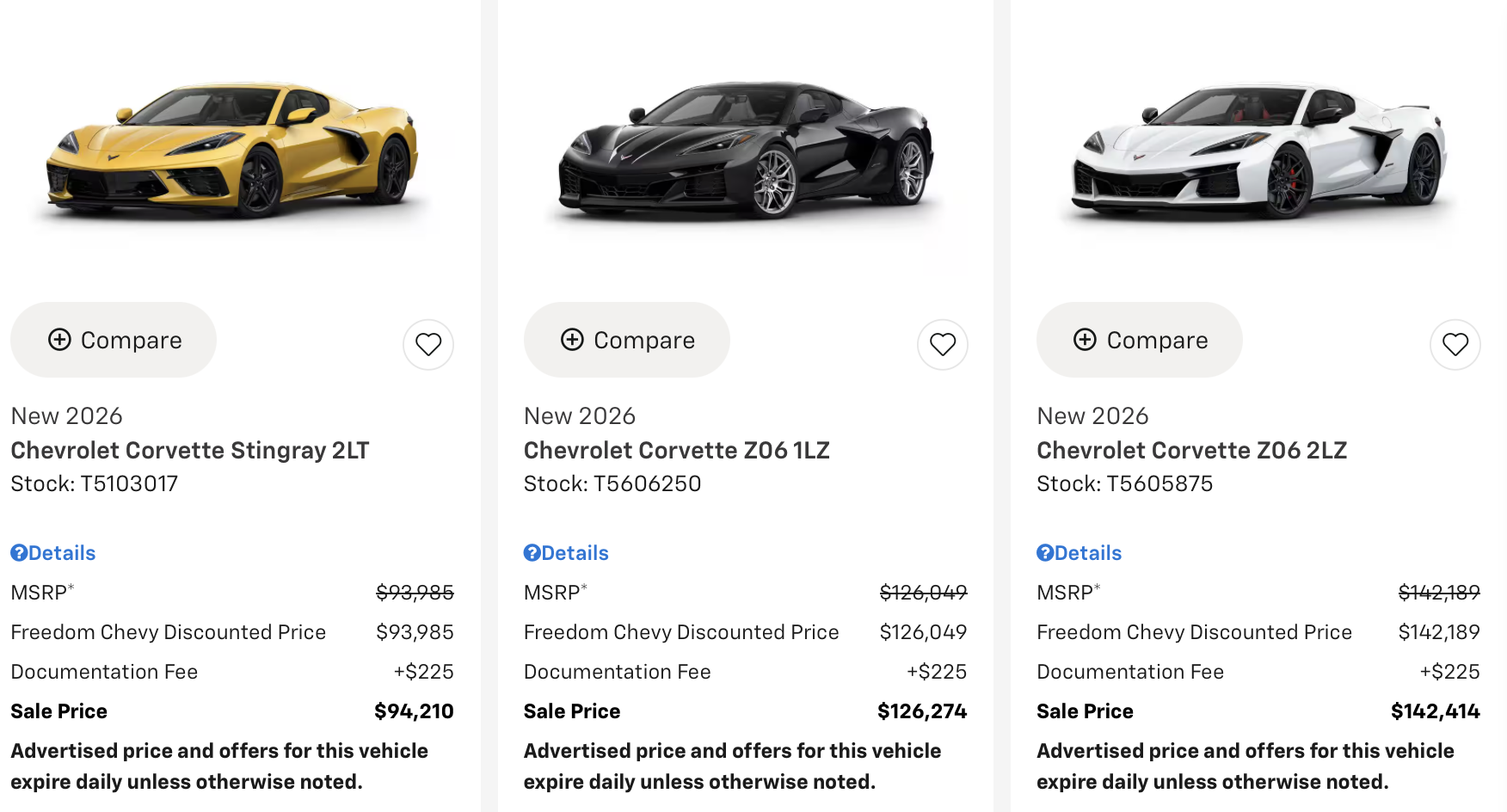Expand pricing Details for Stingray 2LT
This screenshot has width=1507, height=812.
click(x=62, y=553)
